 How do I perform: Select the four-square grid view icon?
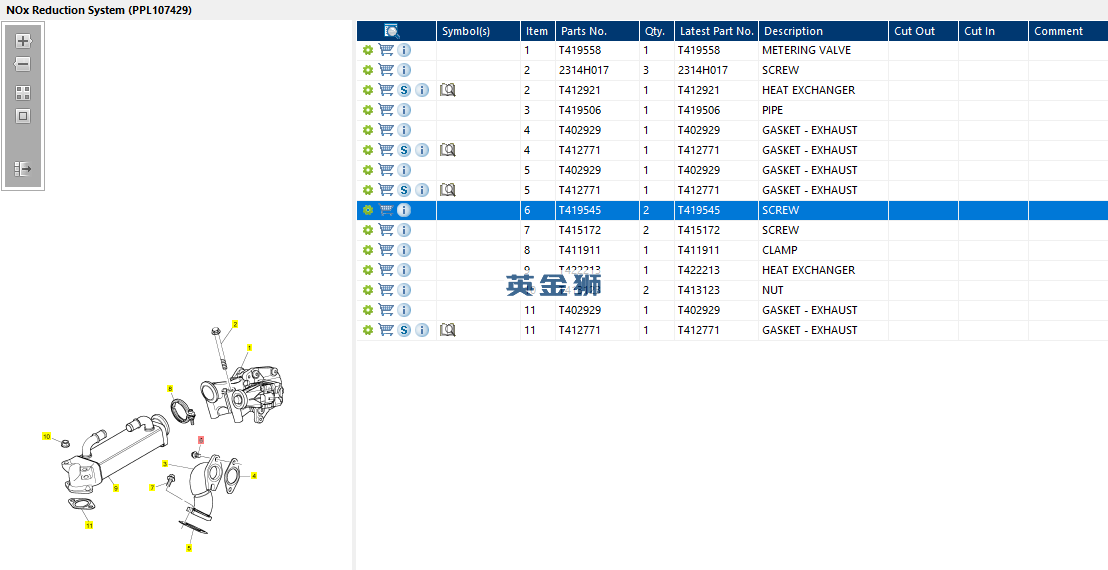tap(23, 93)
